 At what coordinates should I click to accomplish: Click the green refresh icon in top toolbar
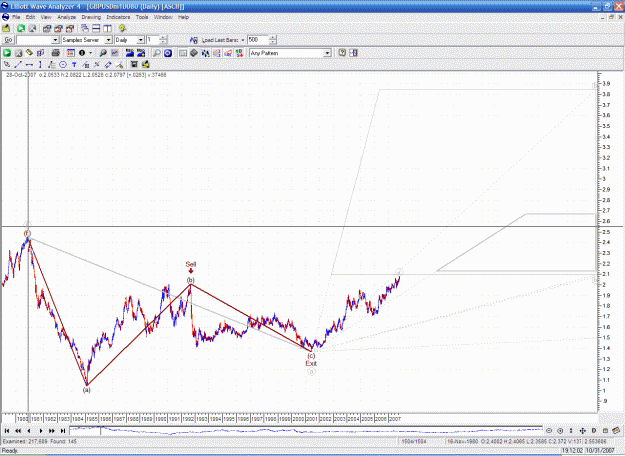(21, 28)
